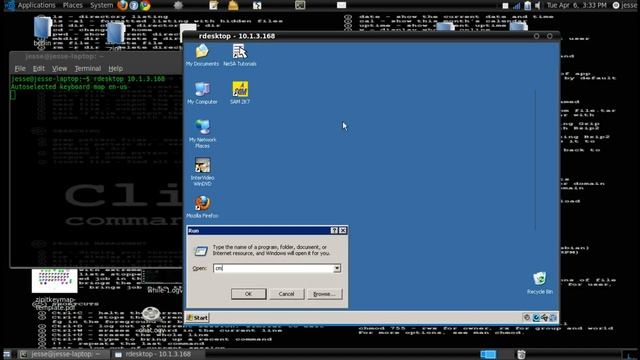Open Help menu in terminal window
Image resolution: width=640 pixels, height=360 pixels.
click(116, 69)
